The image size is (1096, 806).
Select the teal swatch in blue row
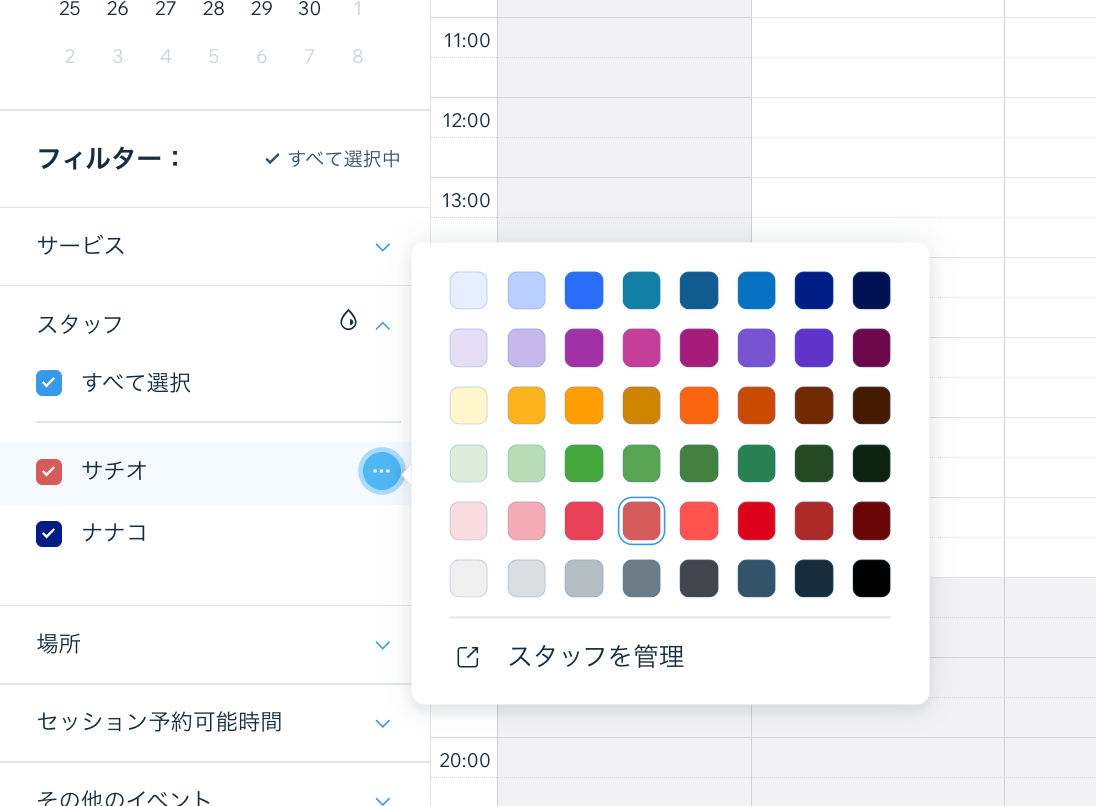(x=641, y=290)
